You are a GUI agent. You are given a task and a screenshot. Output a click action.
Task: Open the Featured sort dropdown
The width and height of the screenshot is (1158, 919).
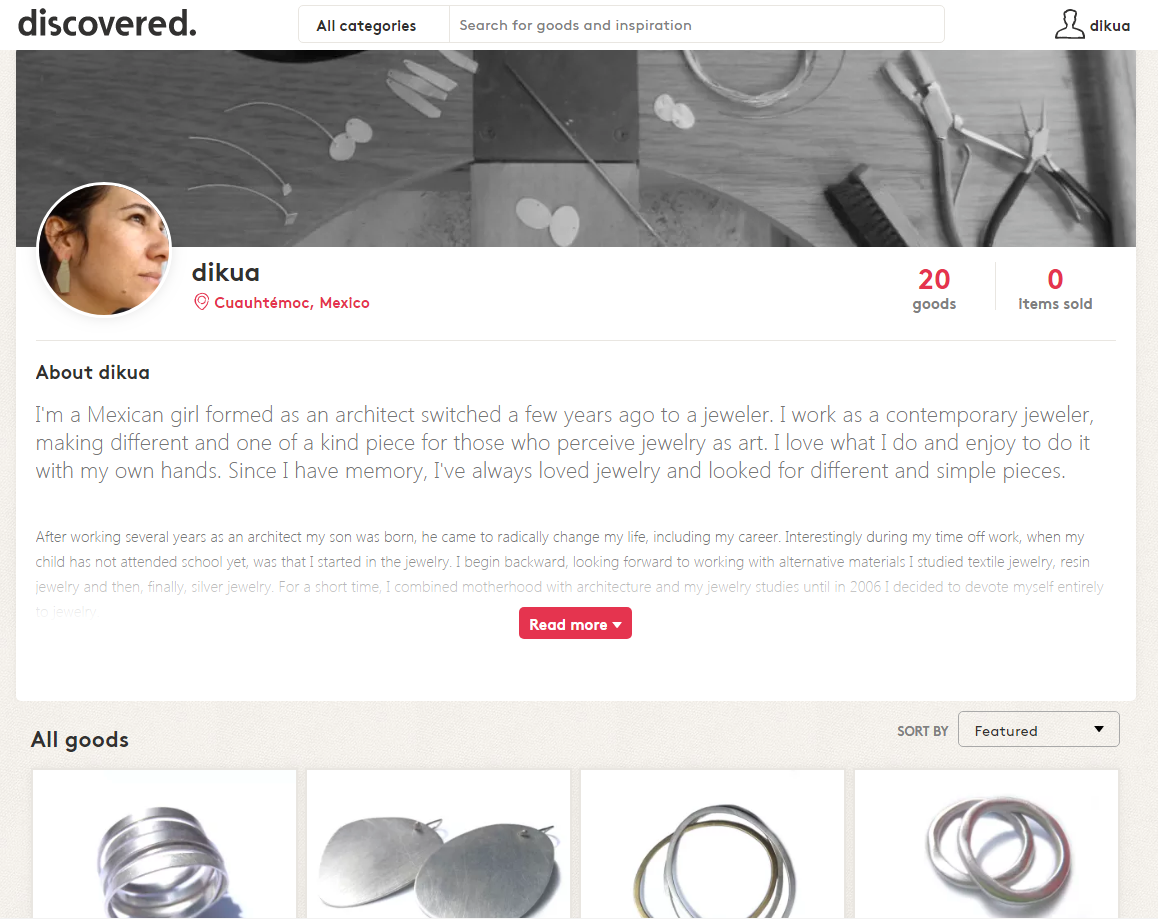1038,729
